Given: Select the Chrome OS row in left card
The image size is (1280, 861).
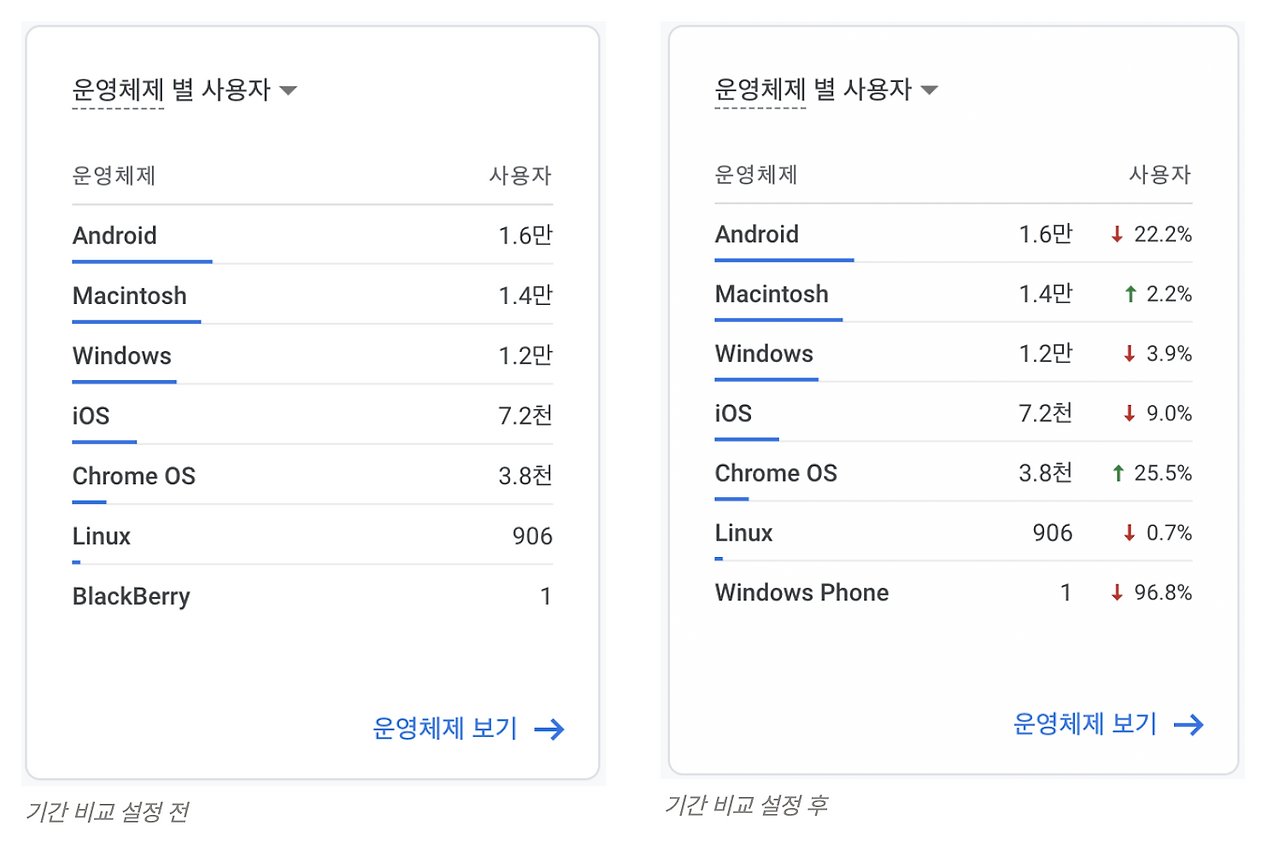Looking at the screenshot, I should point(312,476).
